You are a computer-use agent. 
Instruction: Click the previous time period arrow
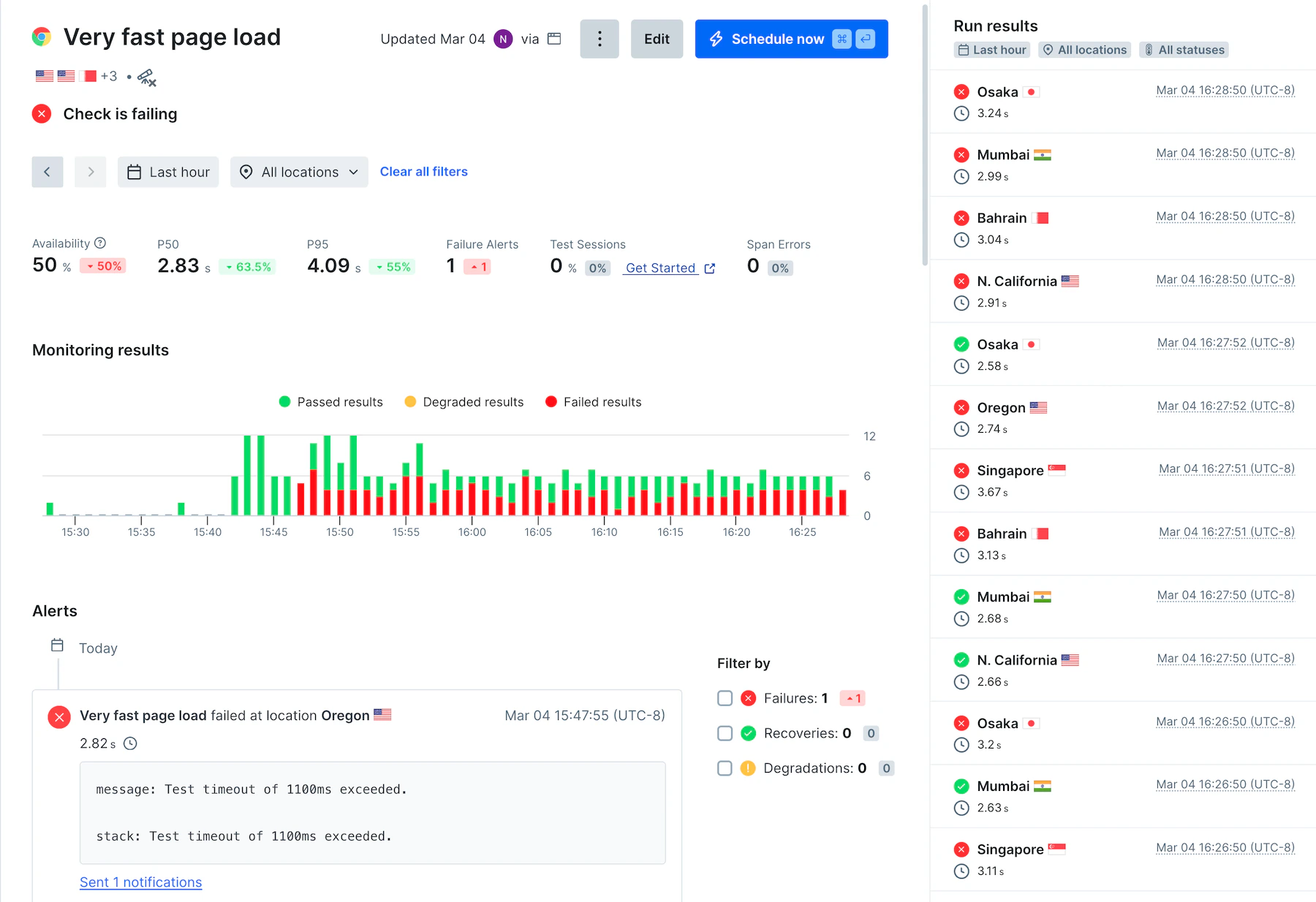[47, 172]
